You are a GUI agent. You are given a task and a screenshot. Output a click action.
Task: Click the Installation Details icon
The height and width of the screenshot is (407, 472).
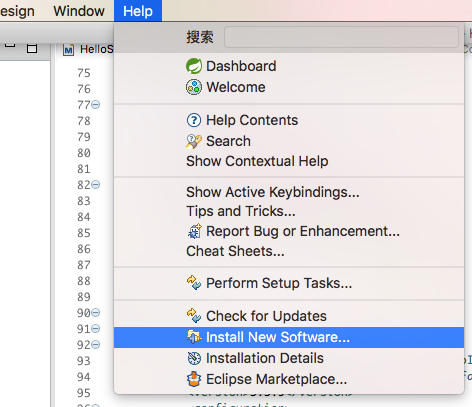pyautogui.click(x=194, y=358)
